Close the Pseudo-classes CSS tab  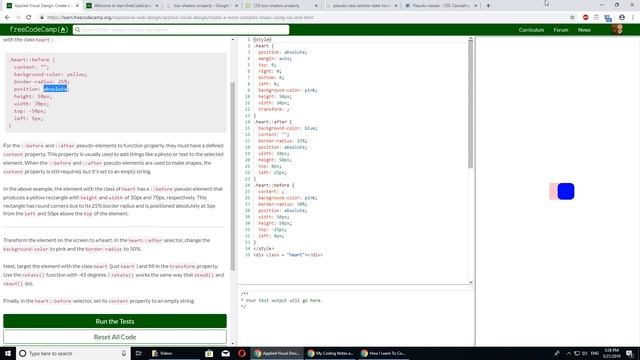click(476, 6)
